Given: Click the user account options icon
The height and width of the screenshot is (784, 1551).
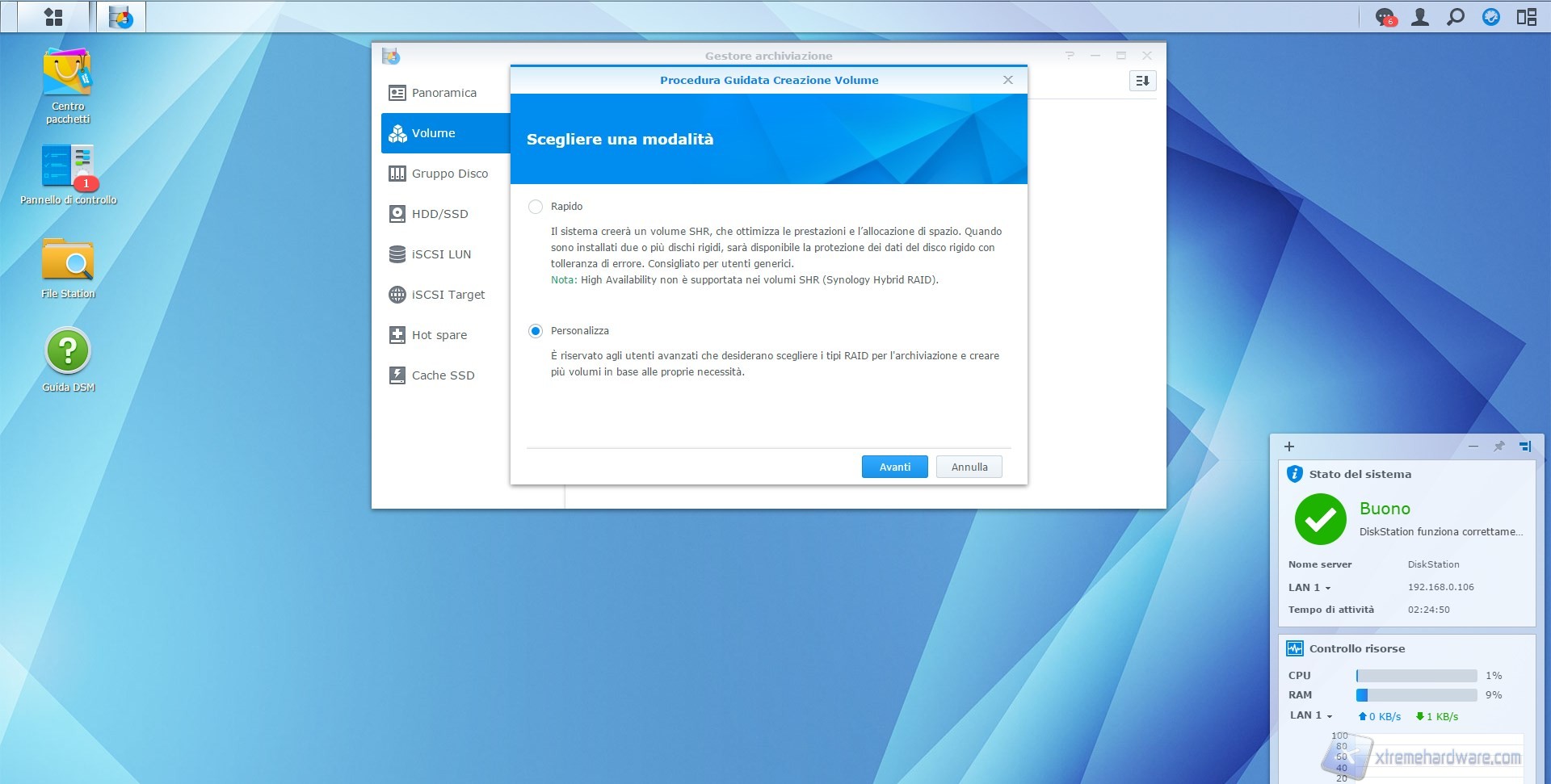Looking at the screenshot, I should (1420, 17).
